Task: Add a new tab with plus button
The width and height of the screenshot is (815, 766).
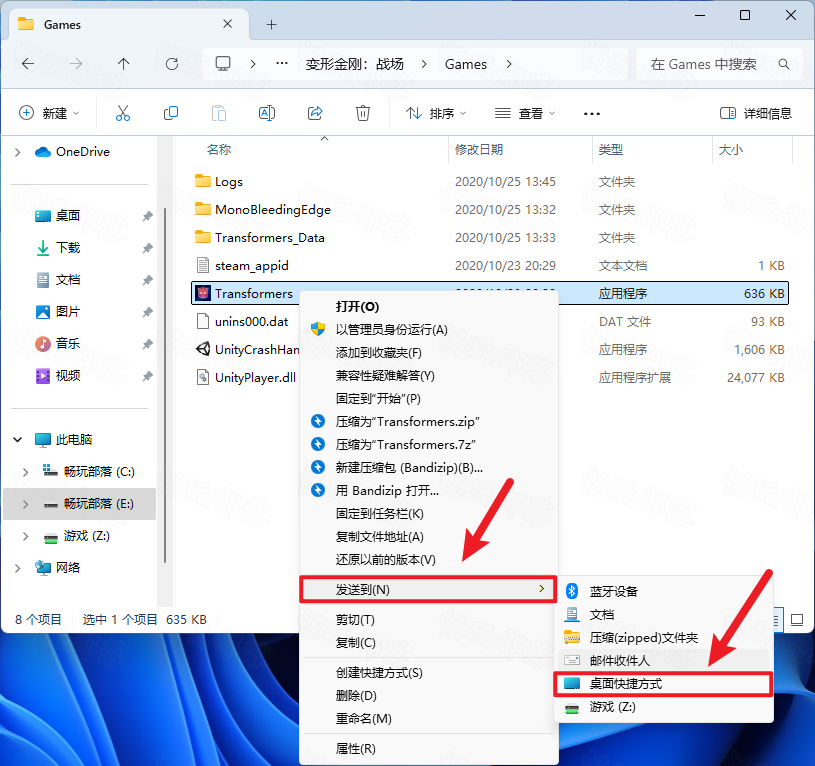Action: [271, 24]
